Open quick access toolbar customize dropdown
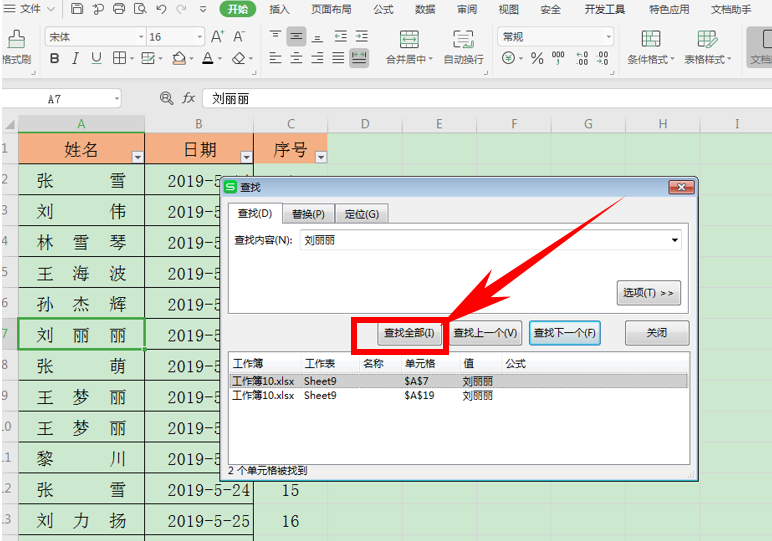This screenshot has width=772, height=541. [203, 9]
